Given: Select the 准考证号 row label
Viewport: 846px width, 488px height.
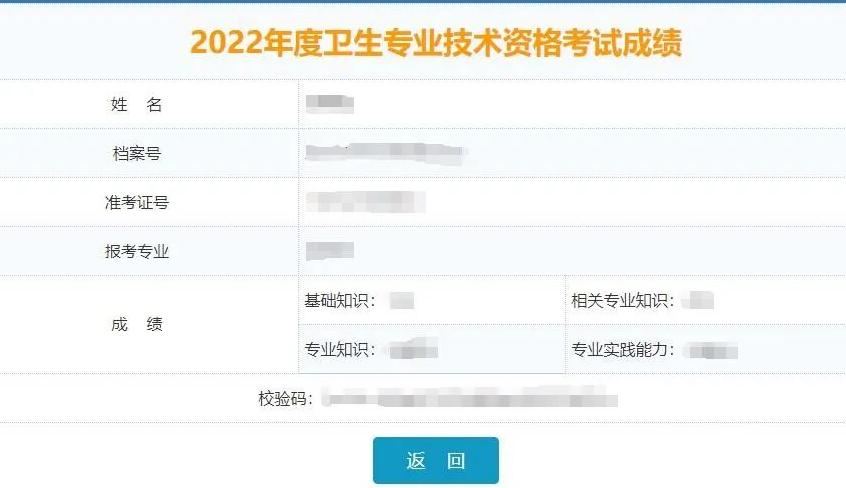Looking at the screenshot, I should 136,203.
